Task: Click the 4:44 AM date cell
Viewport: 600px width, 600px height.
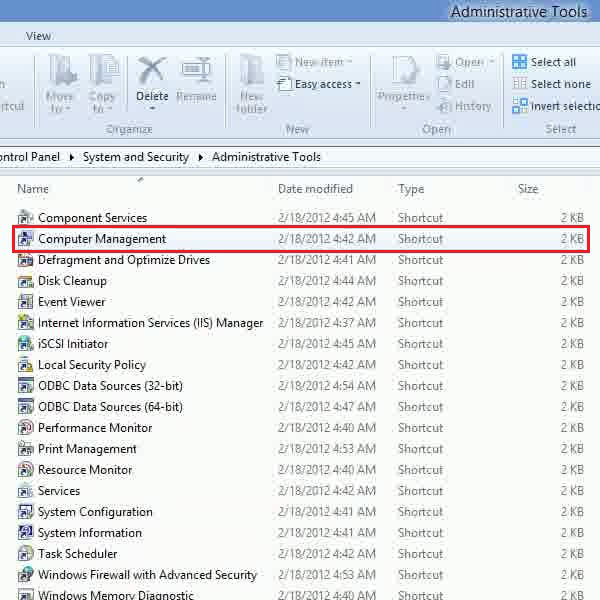Action: point(327,281)
